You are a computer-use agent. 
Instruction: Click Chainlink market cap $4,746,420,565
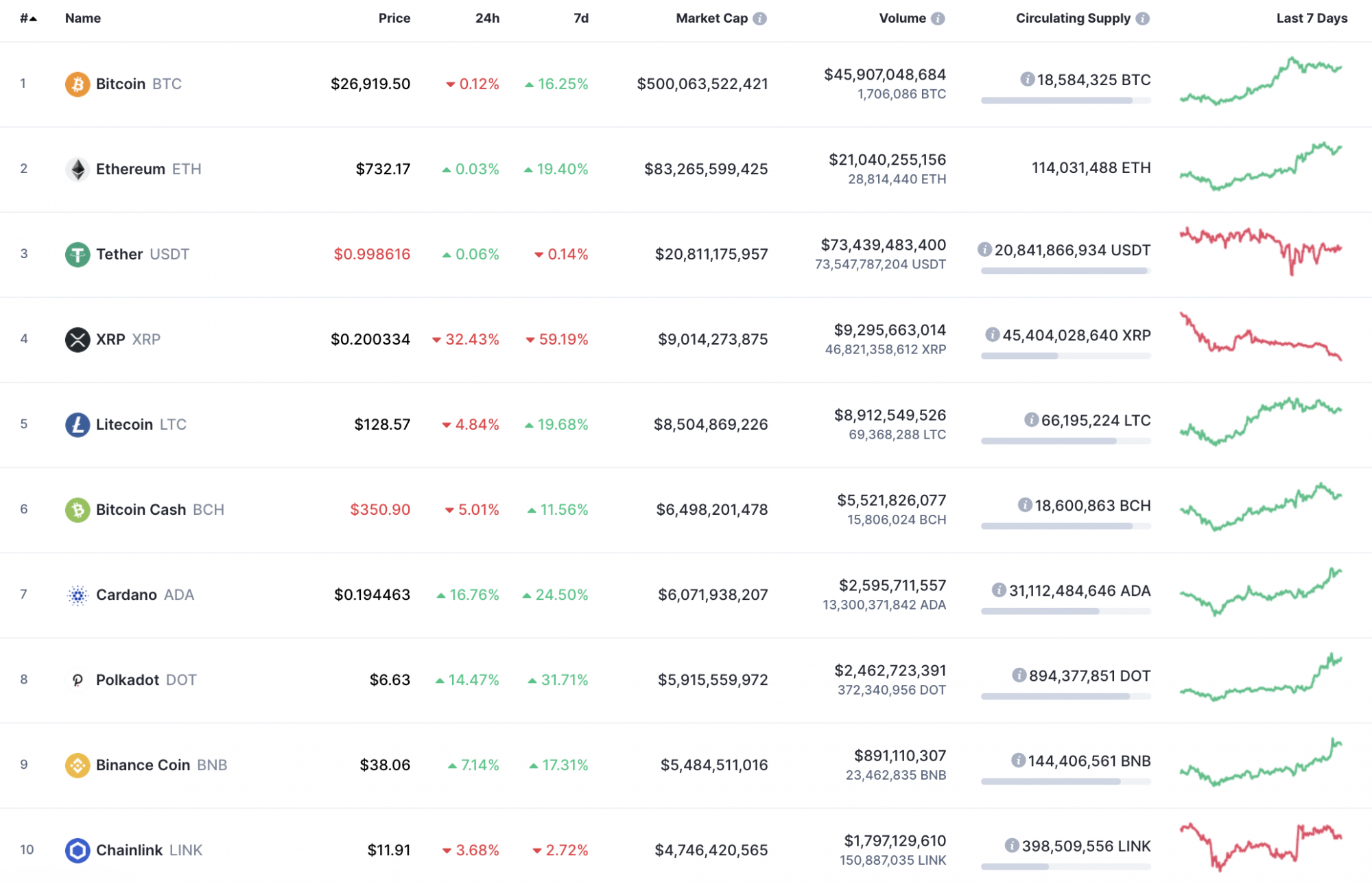click(x=711, y=850)
